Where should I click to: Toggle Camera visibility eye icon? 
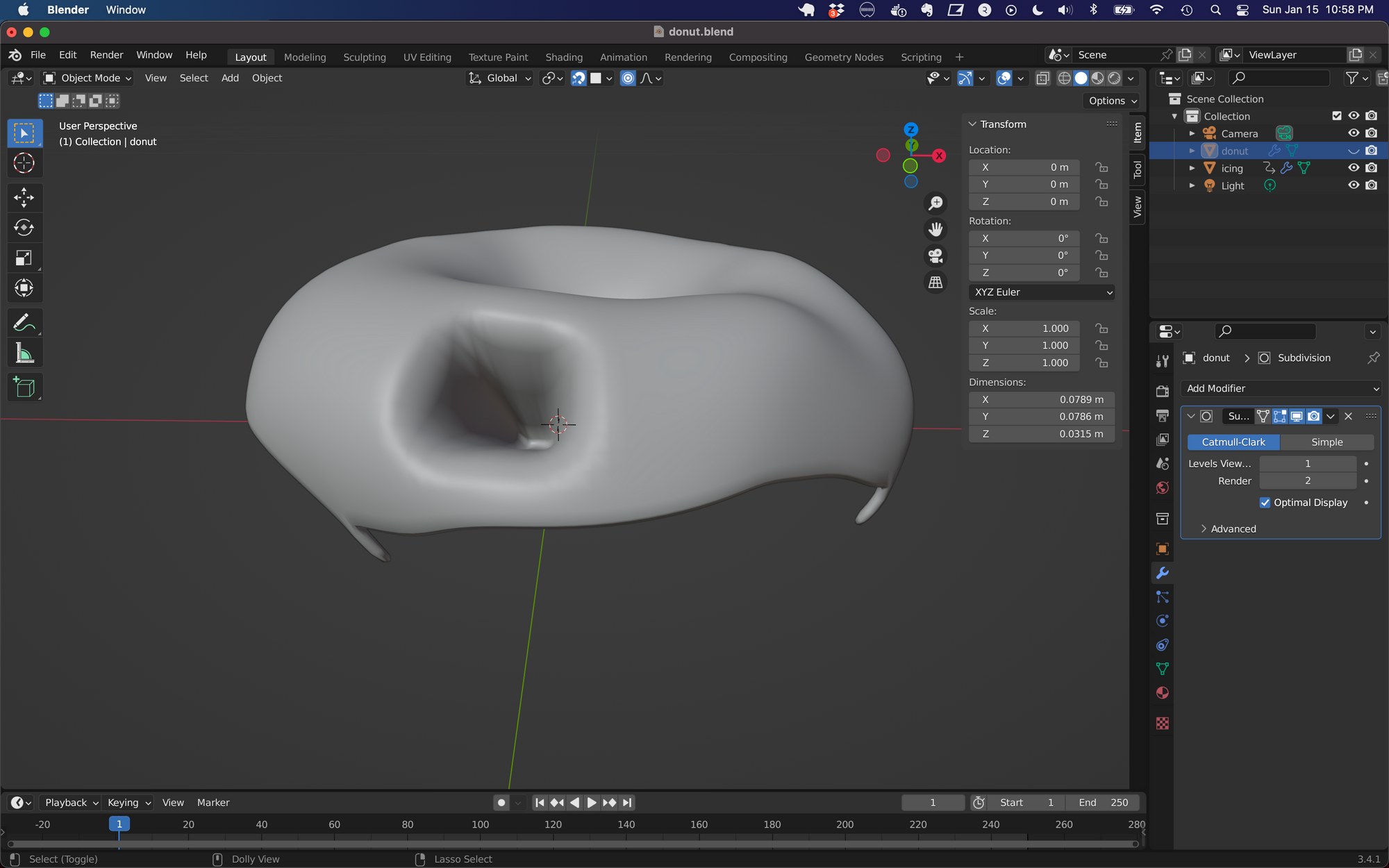[1353, 133]
